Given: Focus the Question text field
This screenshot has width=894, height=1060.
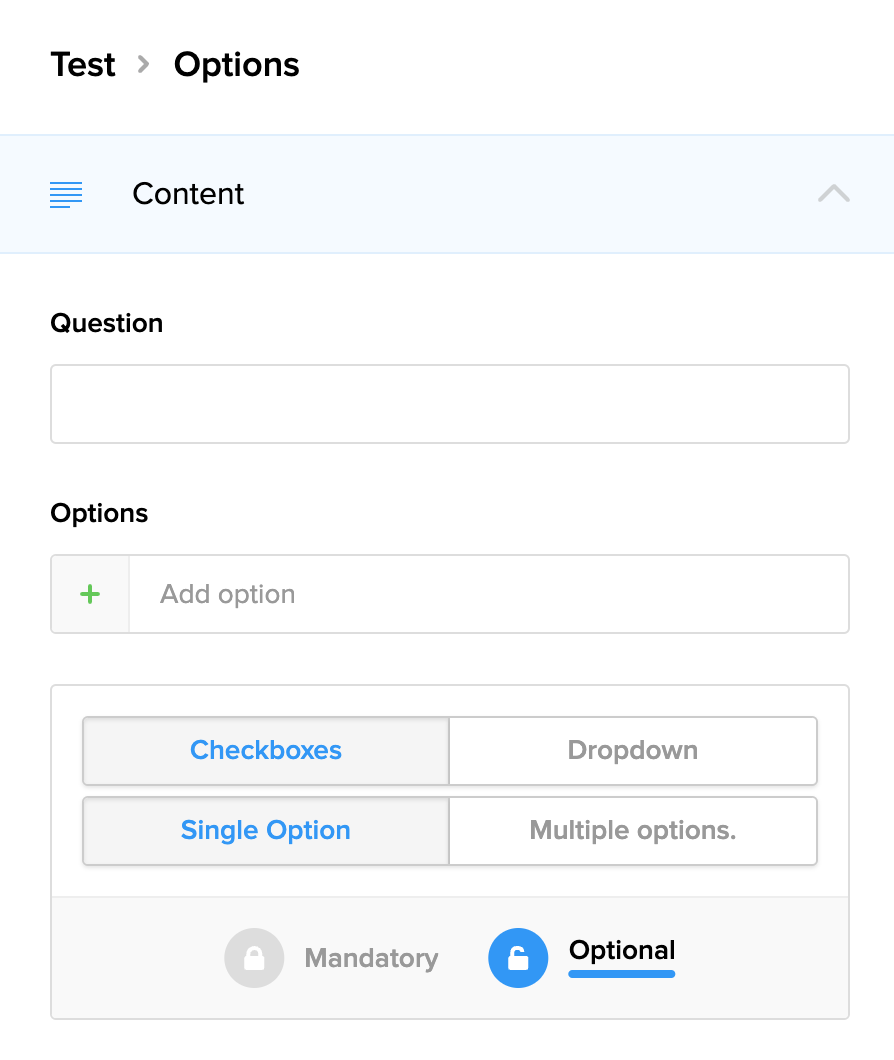Looking at the screenshot, I should click(x=450, y=404).
